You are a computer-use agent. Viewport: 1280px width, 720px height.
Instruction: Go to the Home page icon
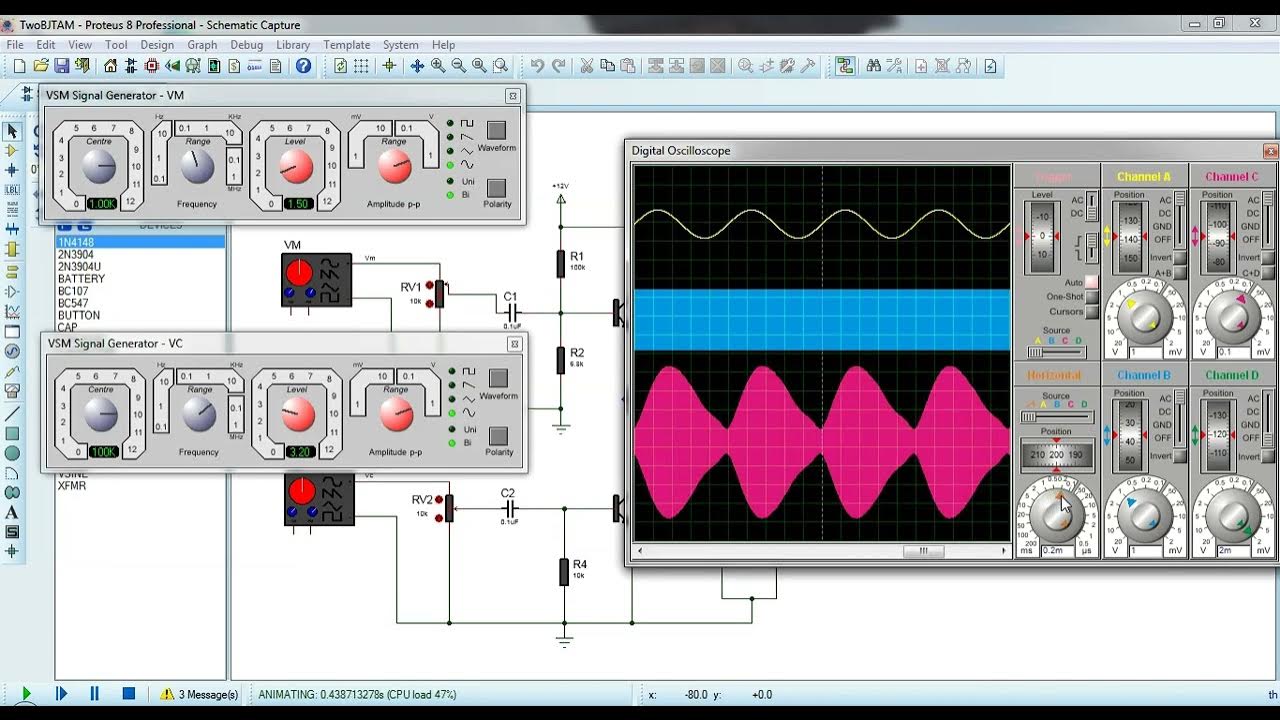[110, 66]
